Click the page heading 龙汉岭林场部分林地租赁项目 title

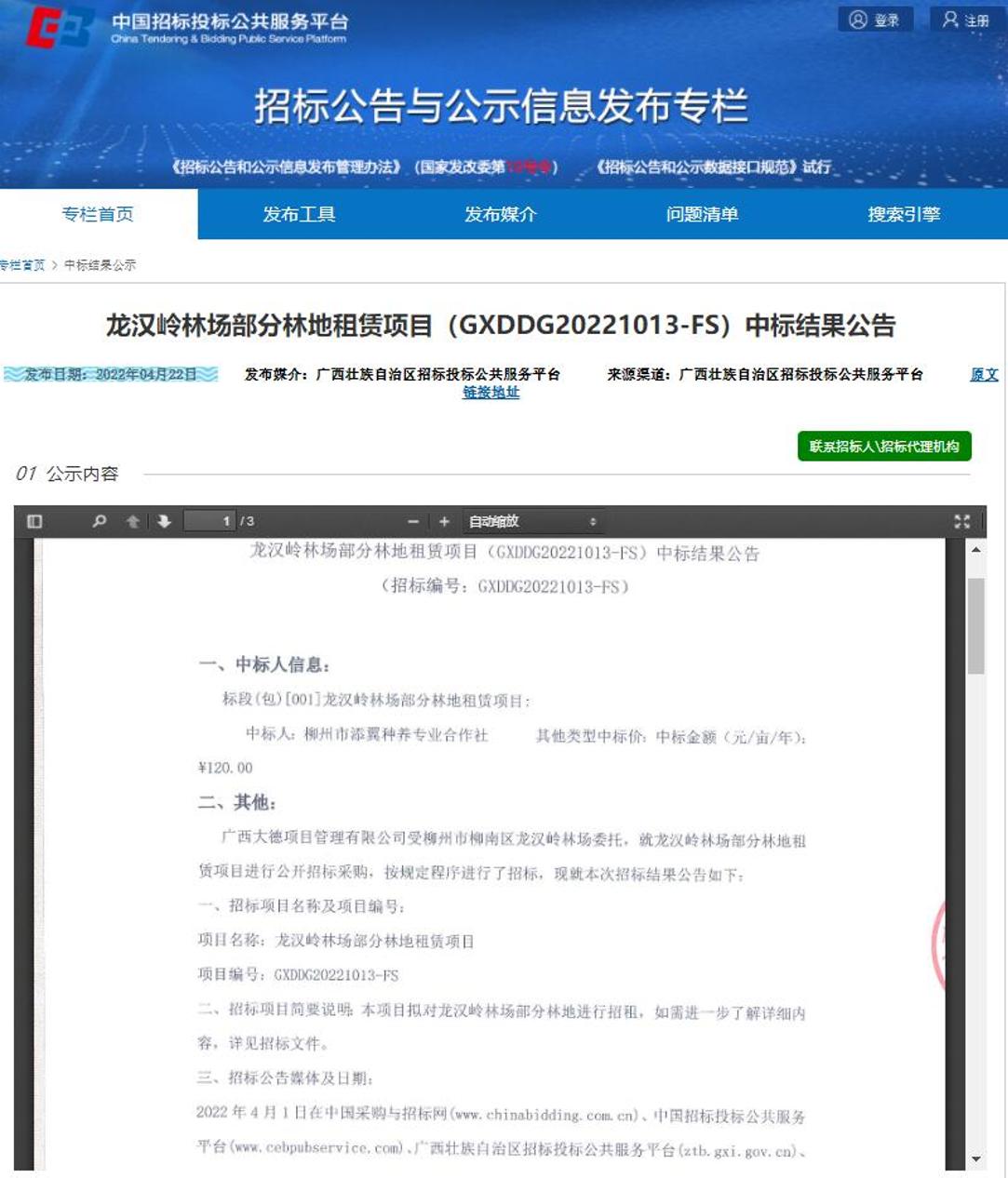click(501, 326)
